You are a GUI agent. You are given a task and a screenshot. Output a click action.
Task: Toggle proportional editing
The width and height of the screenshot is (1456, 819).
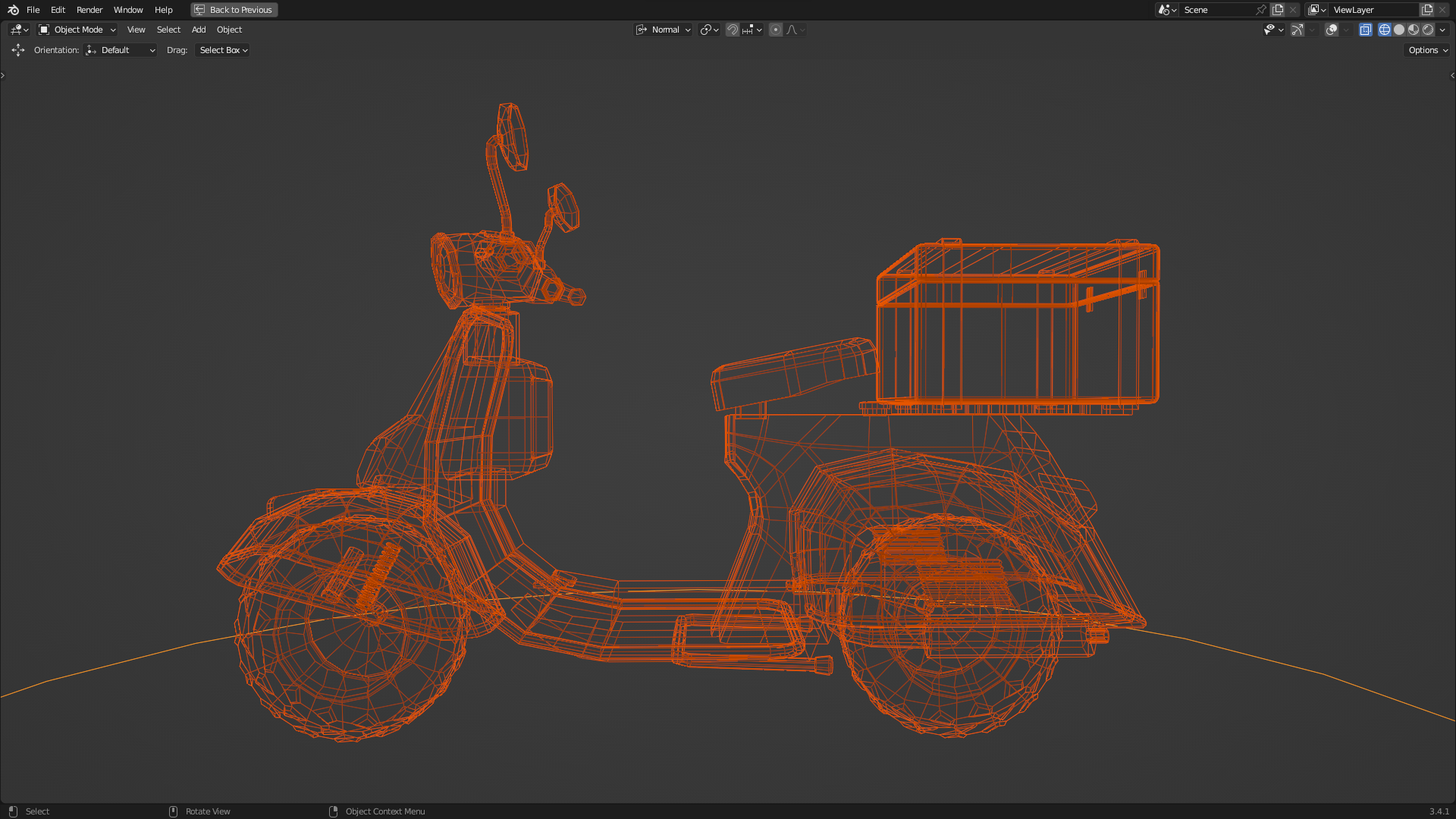[x=775, y=30]
